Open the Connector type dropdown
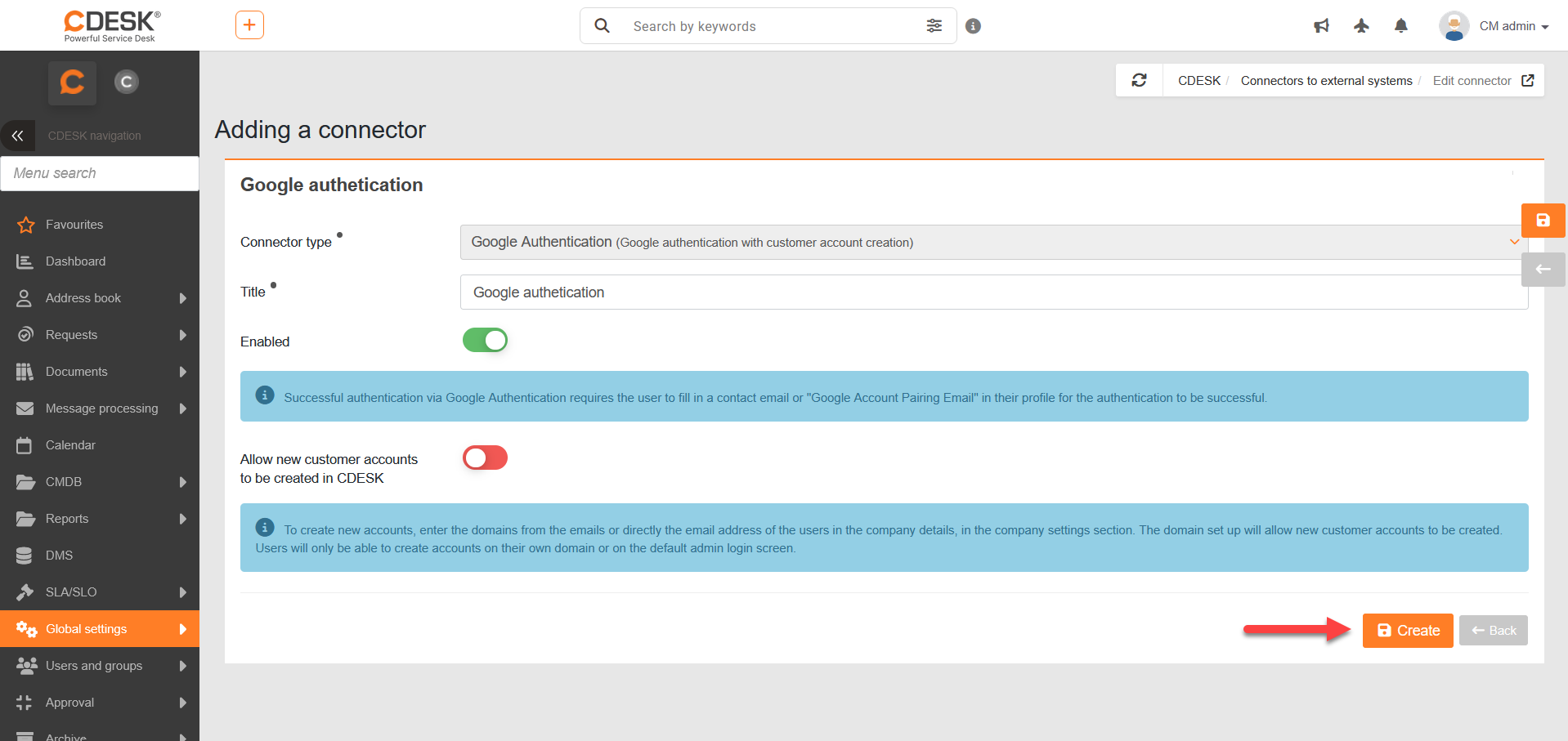 tap(994, 242)
